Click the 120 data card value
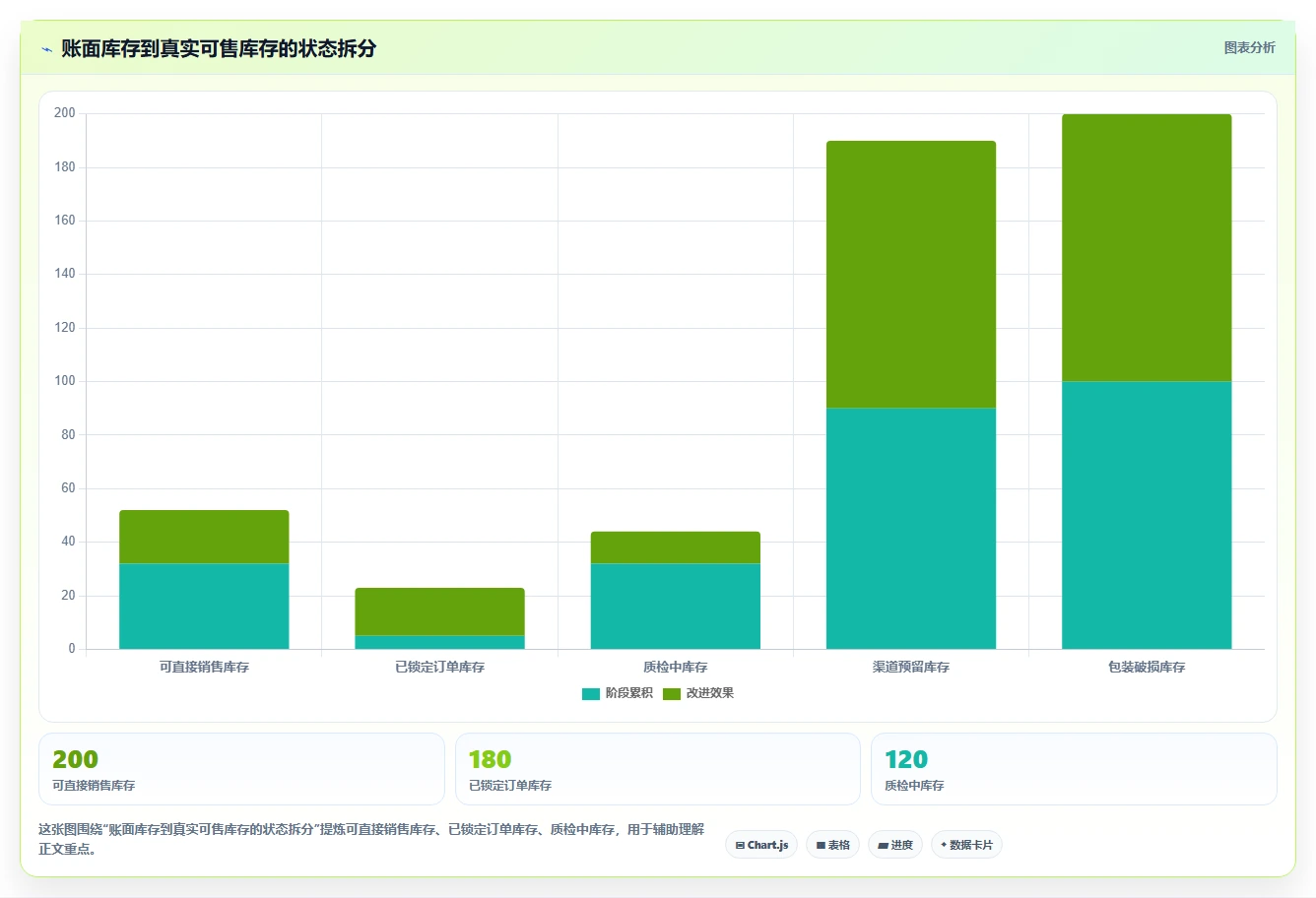Screen dimensions: 1316x898 click(906, 759)
